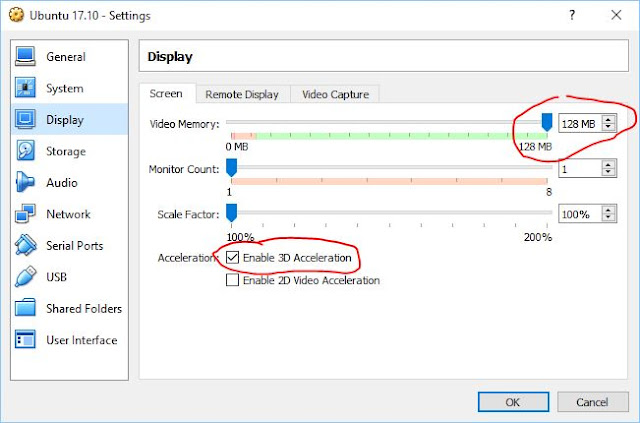Disable the Enable 3D Acceleration checkbox
This screenshot has width=640, height=423.
pos(232,258)
